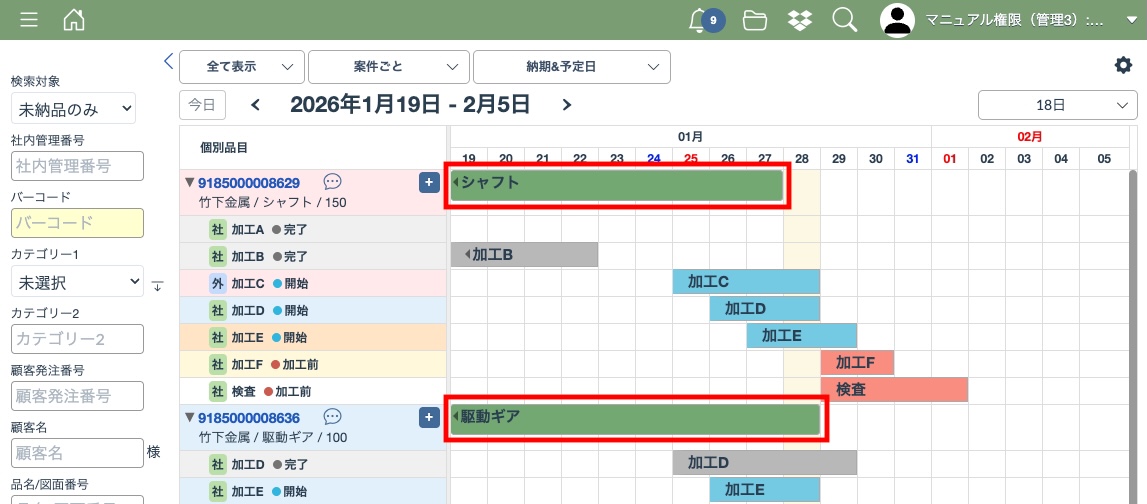Open order link 9185000008636

point(249,417)
